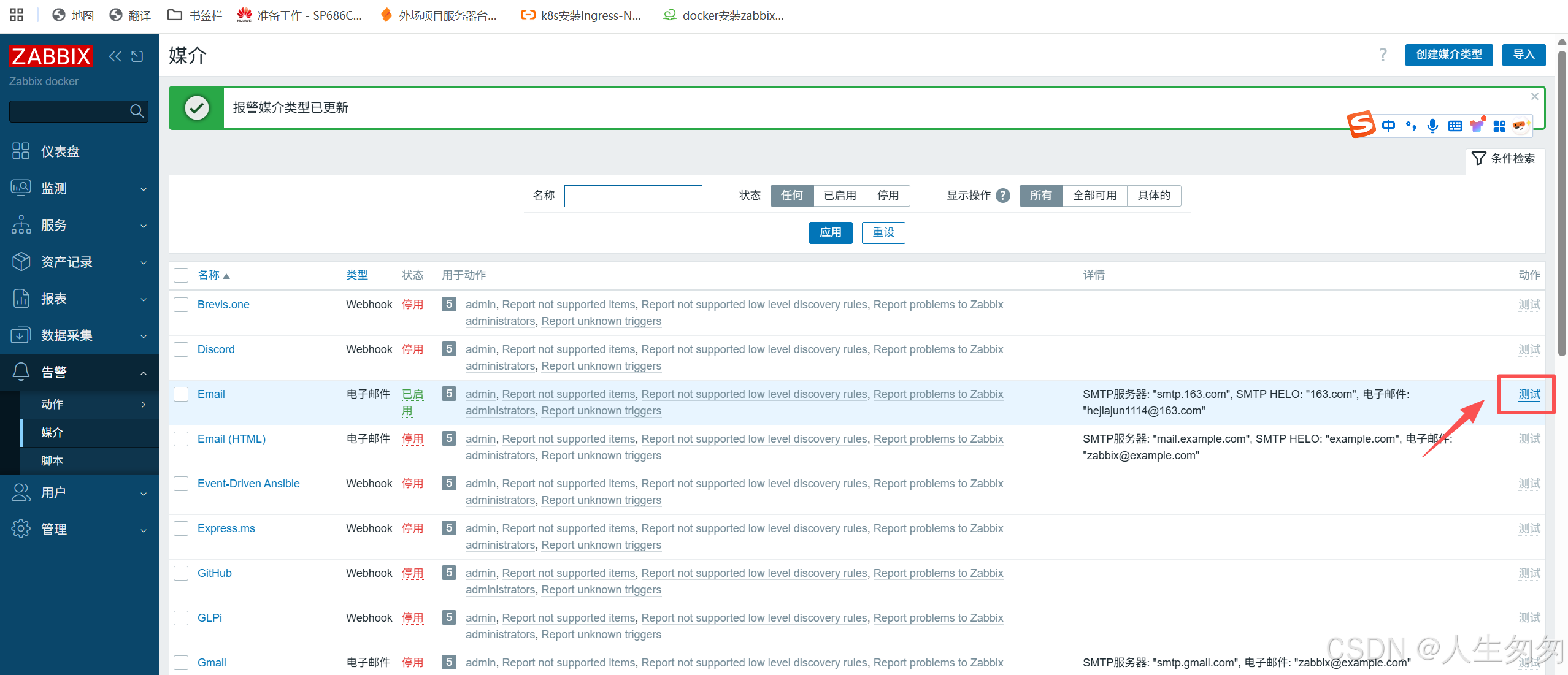Close the success message banner

[1534, 96]
